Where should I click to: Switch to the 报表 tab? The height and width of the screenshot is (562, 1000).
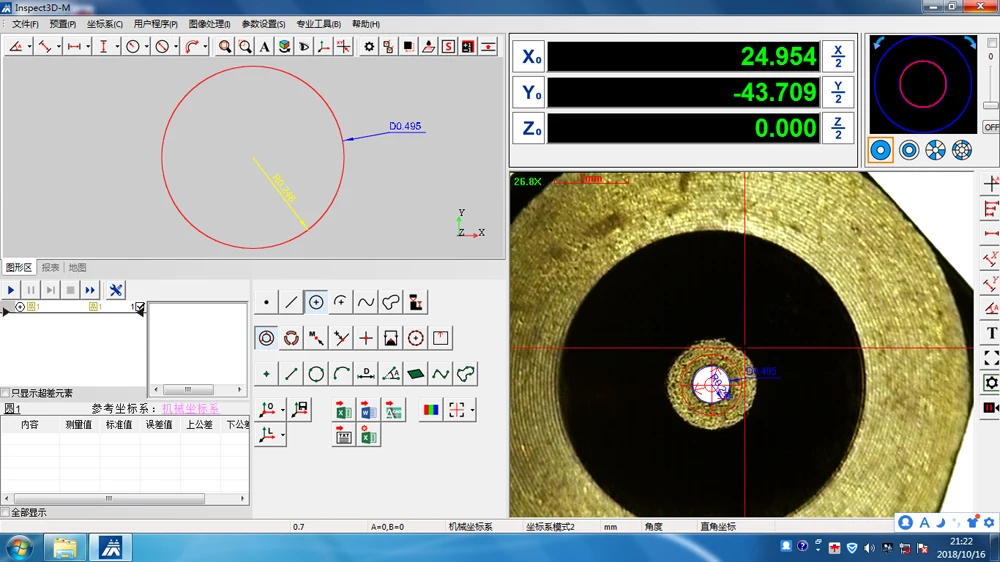click(x=50, y=268)
